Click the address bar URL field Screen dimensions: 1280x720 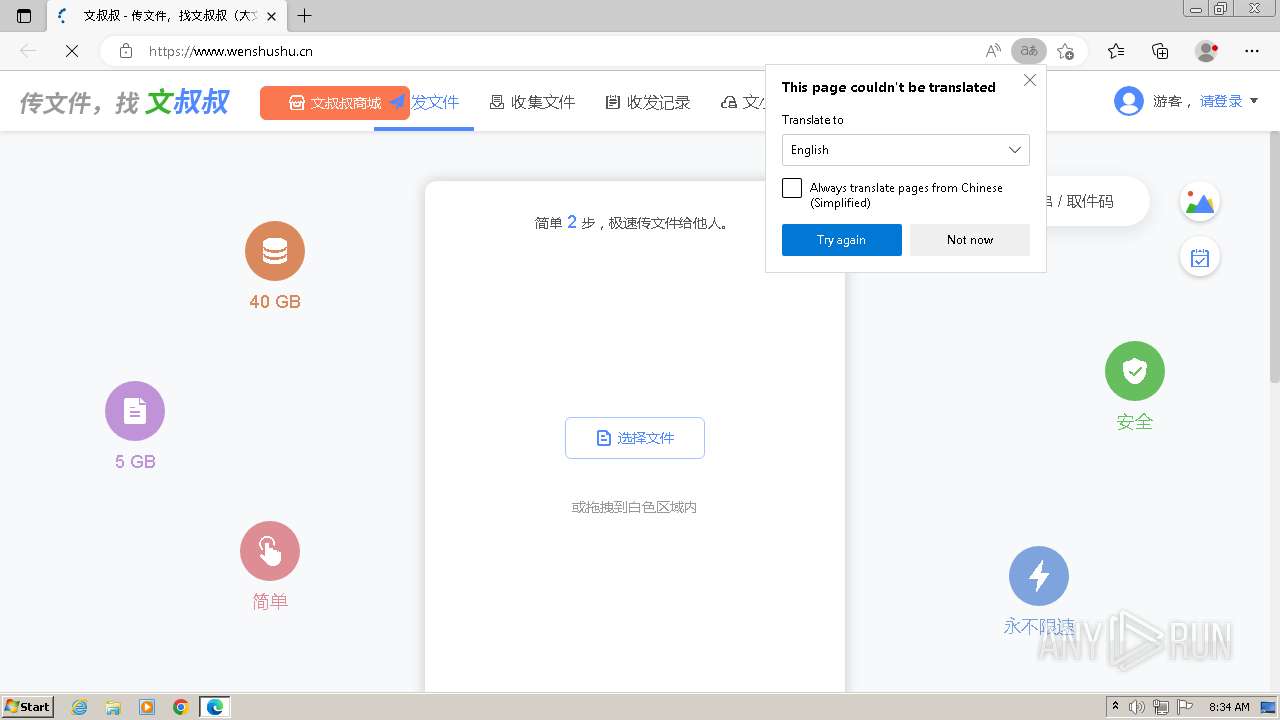pyautogui.click(x=560, y=51)
